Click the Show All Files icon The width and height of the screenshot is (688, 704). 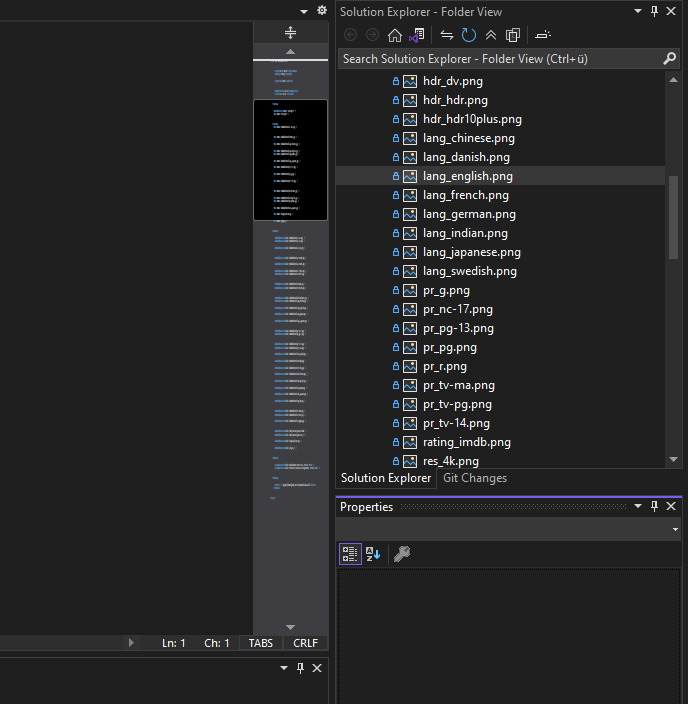coord(513,35)
